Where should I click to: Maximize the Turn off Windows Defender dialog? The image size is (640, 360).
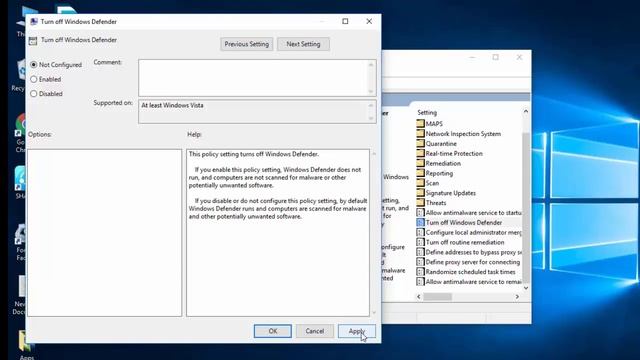[x=345, y=22]
